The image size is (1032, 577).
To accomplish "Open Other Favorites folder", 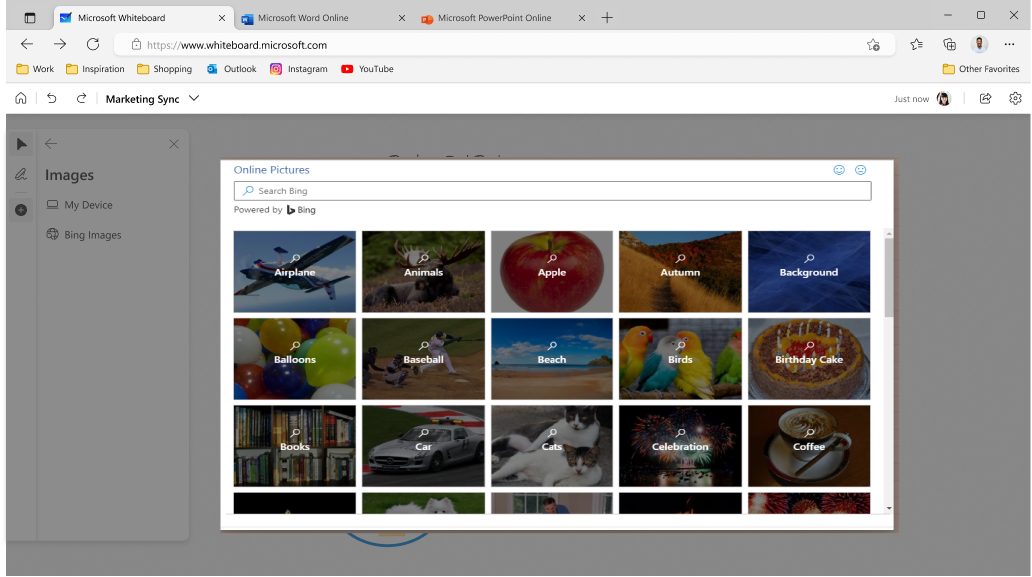I will [981, 69].
